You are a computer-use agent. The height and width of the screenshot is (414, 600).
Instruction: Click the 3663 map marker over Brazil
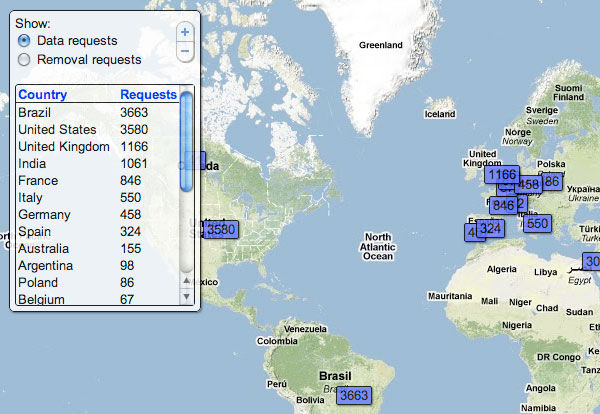pos(354,395)
